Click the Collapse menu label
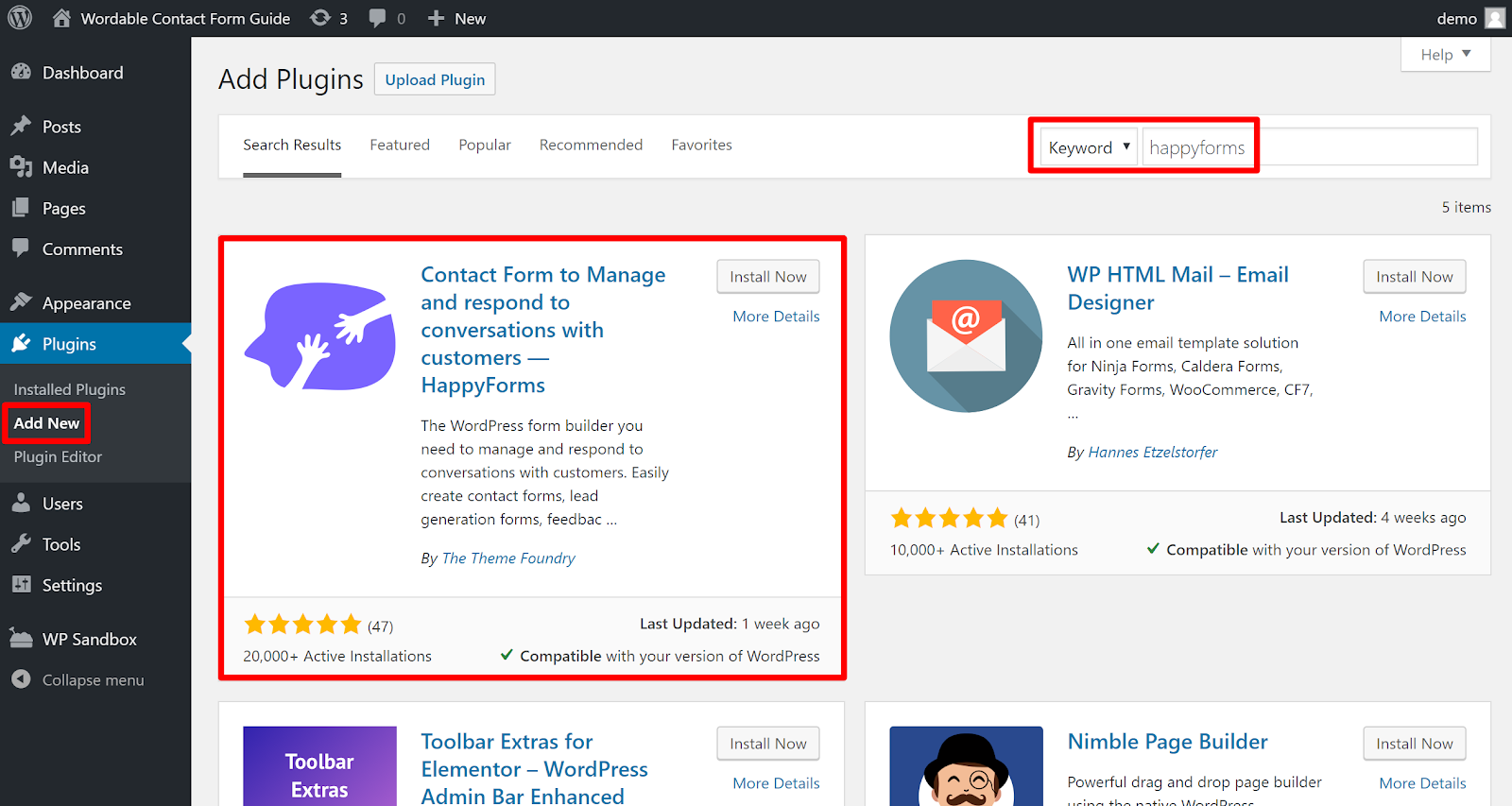The image size is (1512, 806). (93, 679)
